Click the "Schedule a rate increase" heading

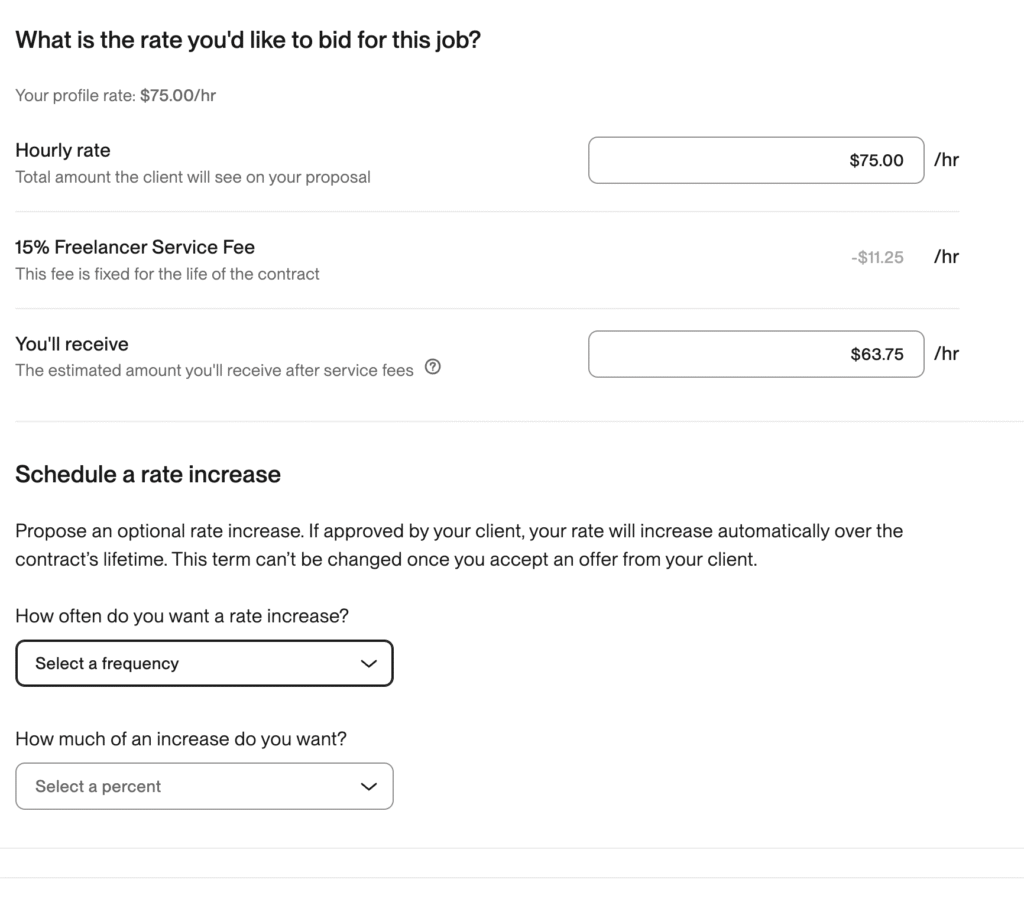(148, 474)
